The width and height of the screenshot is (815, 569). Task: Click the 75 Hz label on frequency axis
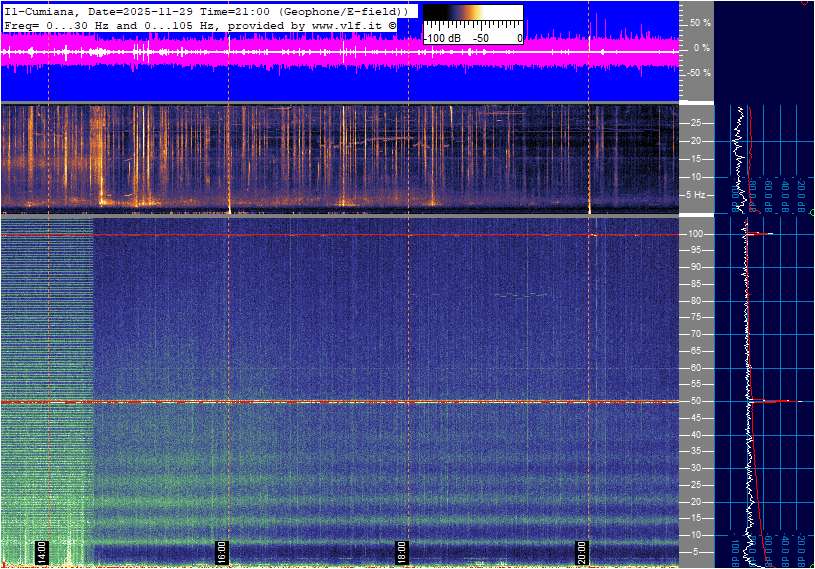pyautogui.click(x=696, y=317)
